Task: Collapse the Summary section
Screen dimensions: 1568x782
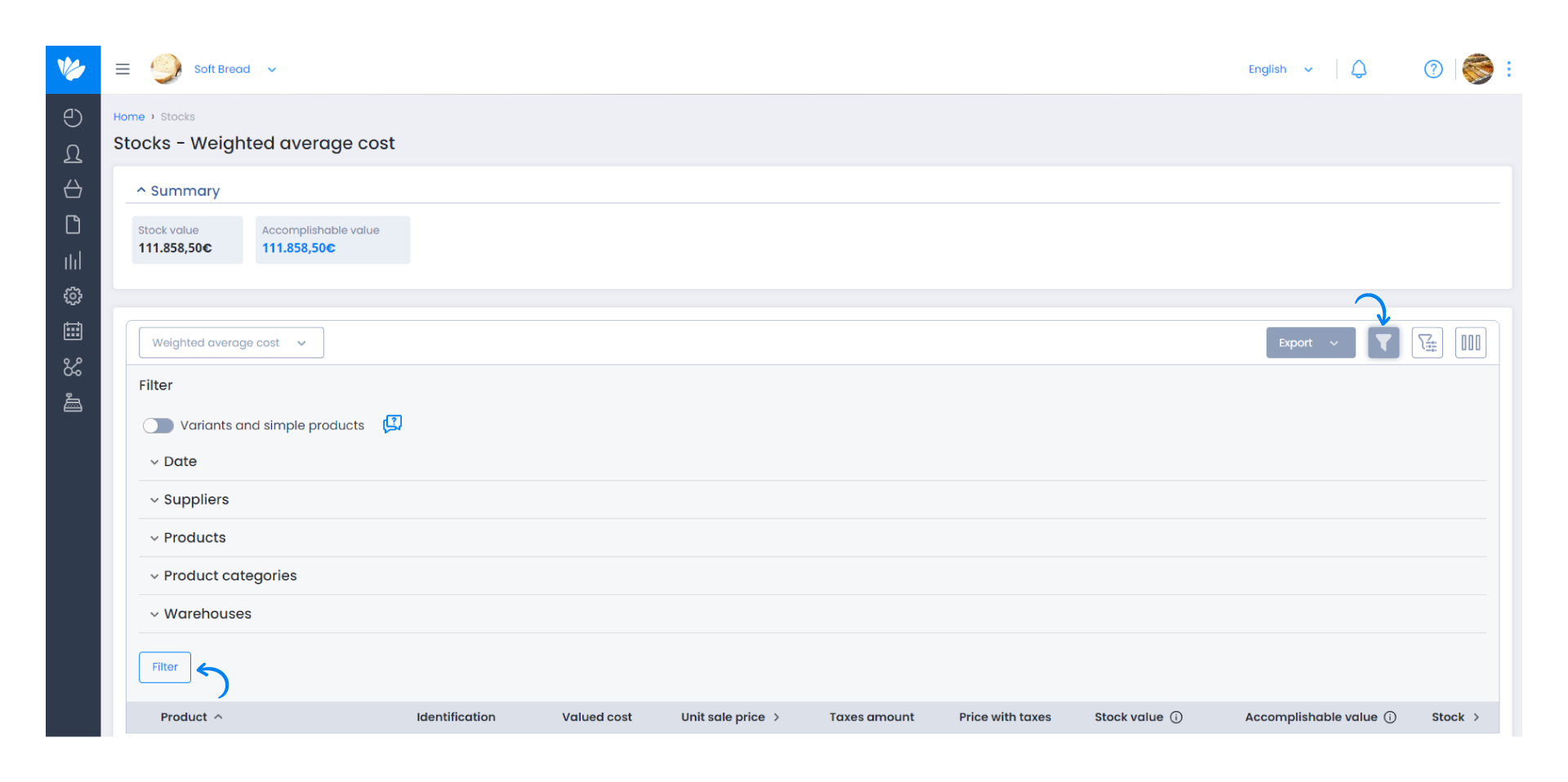Action: coord(178,191)
